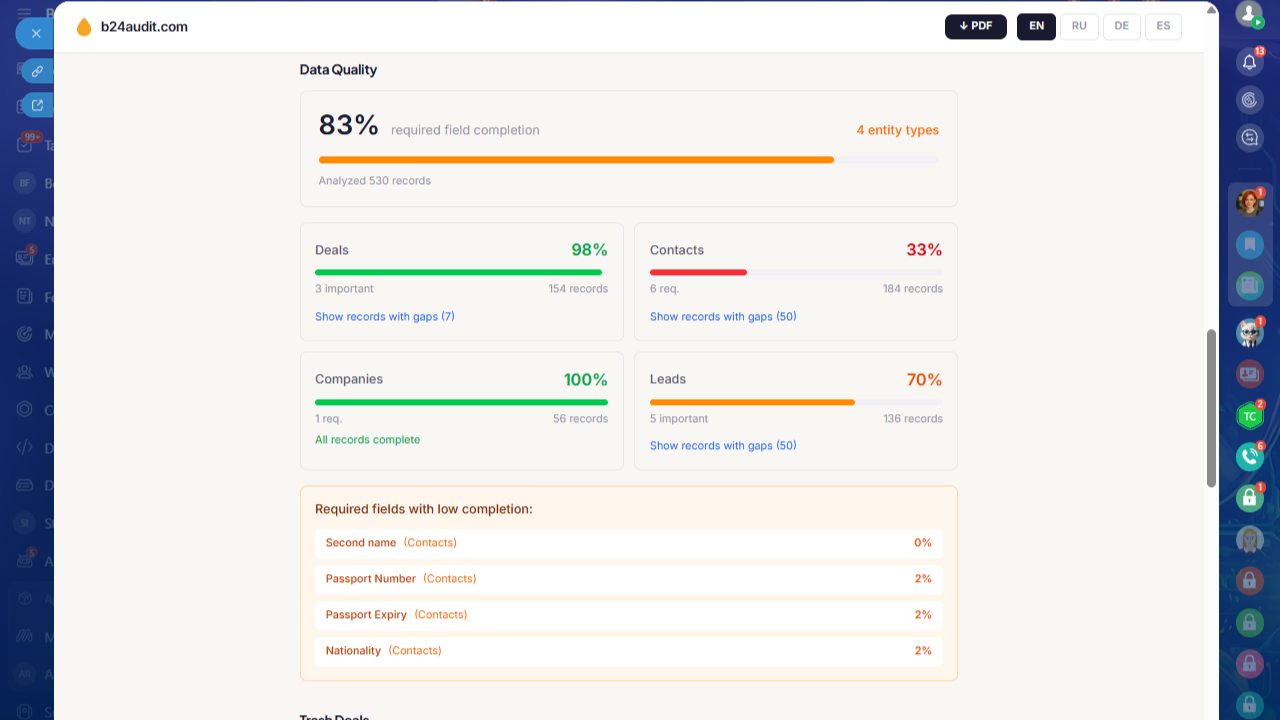Screen dimensions: 1280x720
Task: Open the chat search bubble icon
Action: tap(1249, 138)
